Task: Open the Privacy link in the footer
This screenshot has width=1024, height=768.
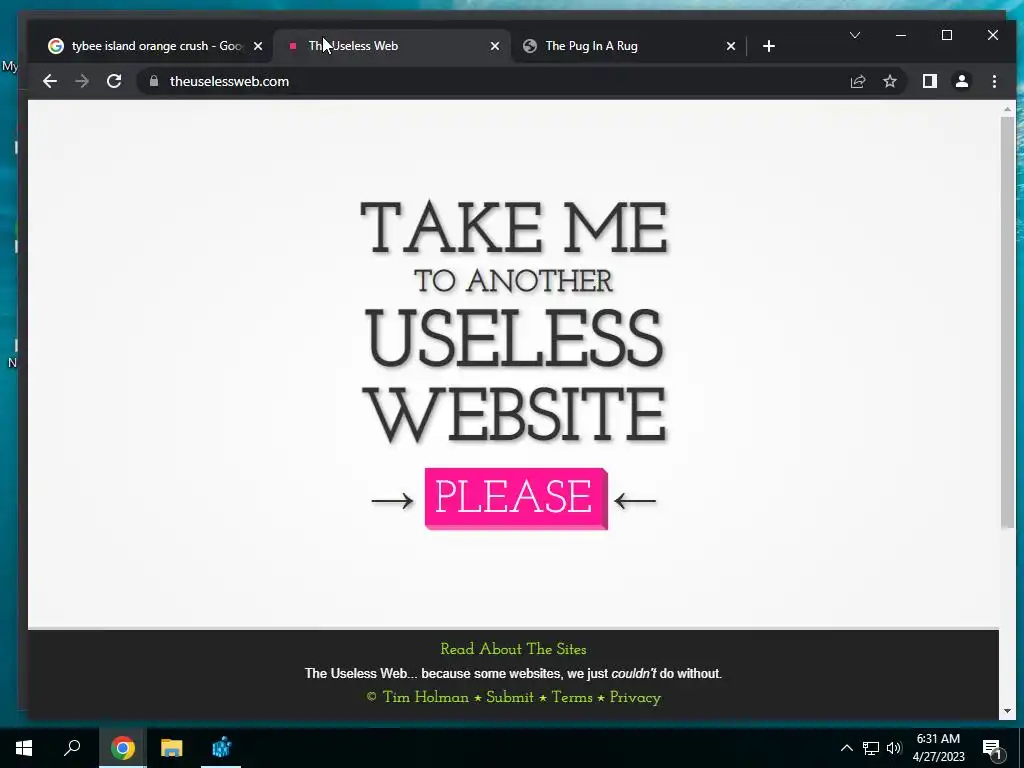Action: point(635,697)
